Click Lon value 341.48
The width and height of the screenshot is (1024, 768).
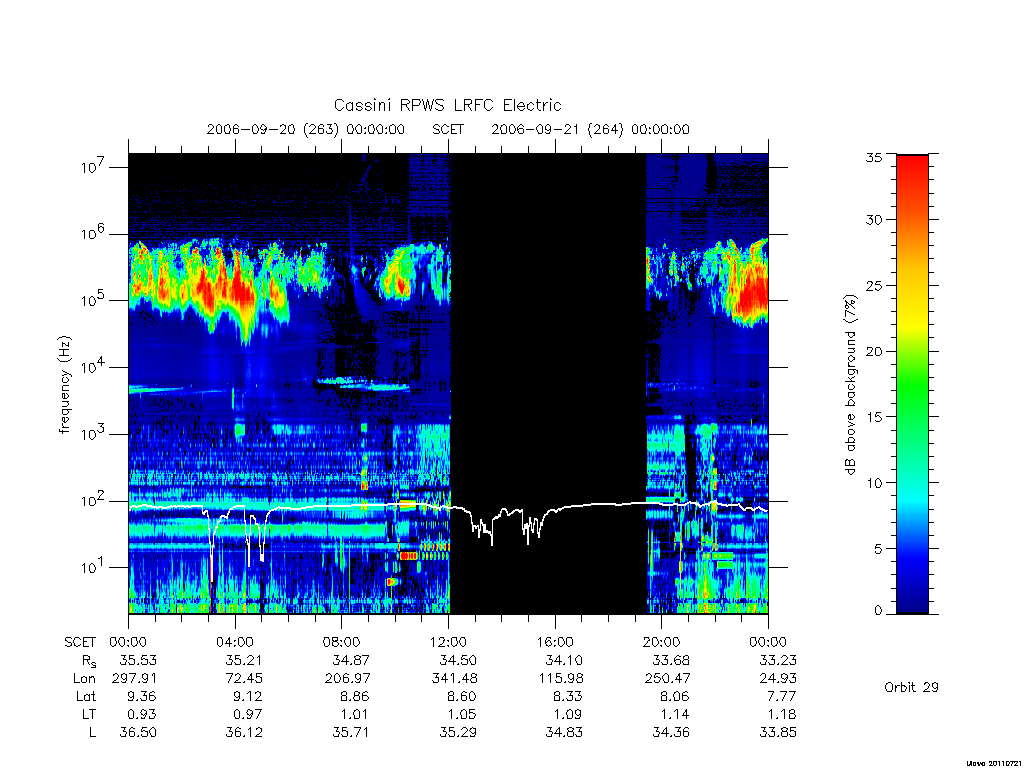[x=453, y=679]
